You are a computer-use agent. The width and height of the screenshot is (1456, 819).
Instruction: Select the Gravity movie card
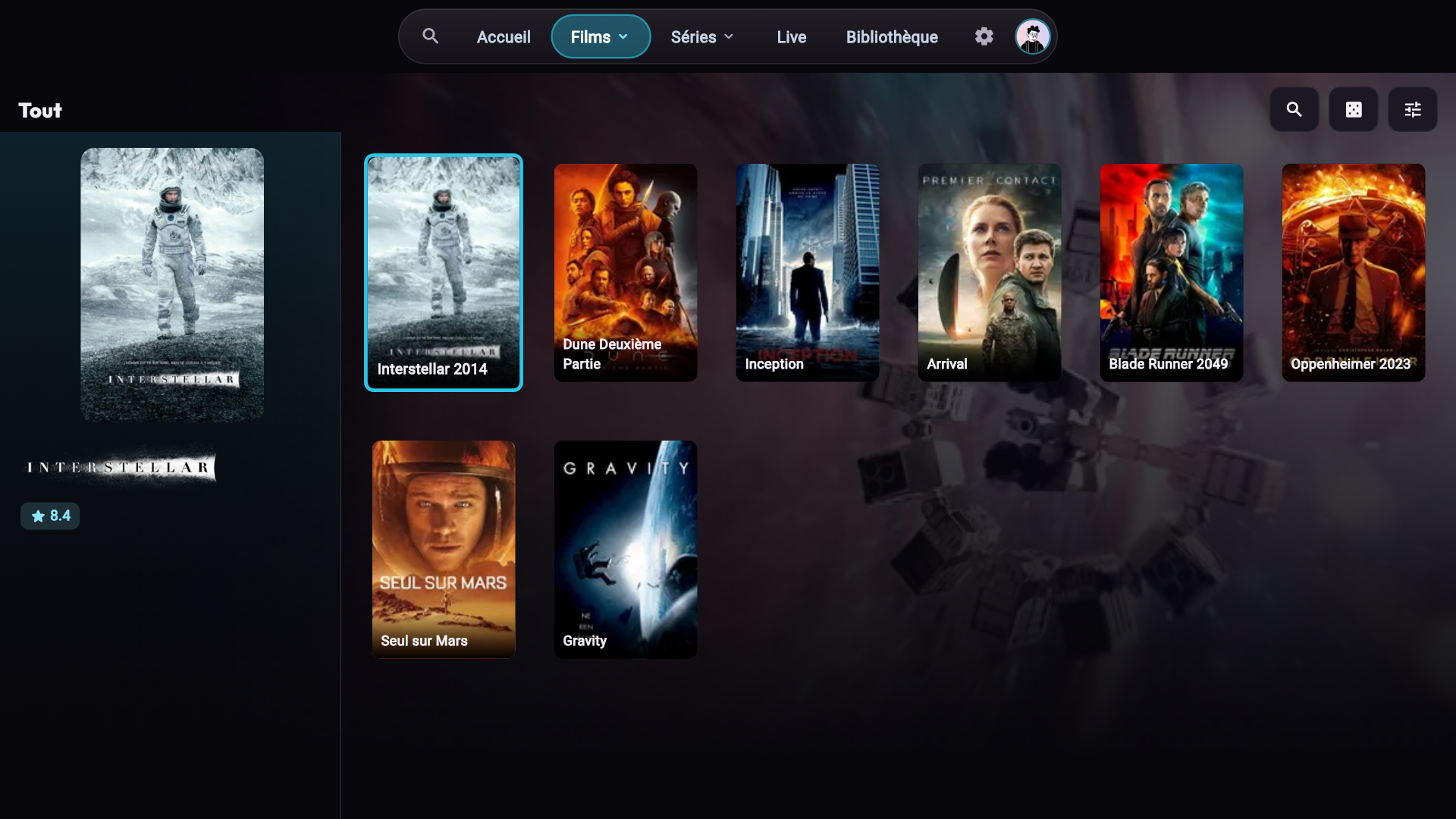[626, 549]
